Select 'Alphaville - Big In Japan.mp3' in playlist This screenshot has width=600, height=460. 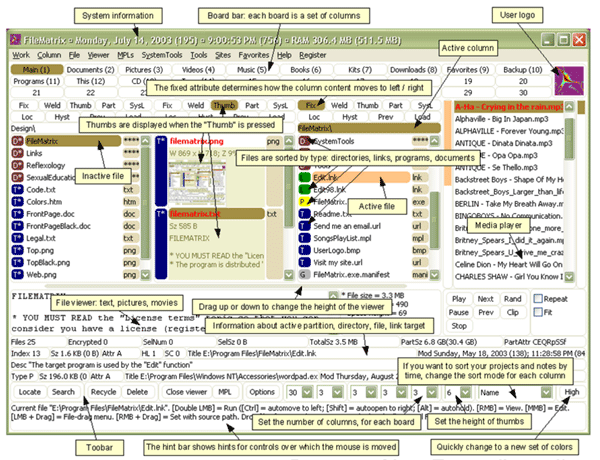tap(502, 119)
